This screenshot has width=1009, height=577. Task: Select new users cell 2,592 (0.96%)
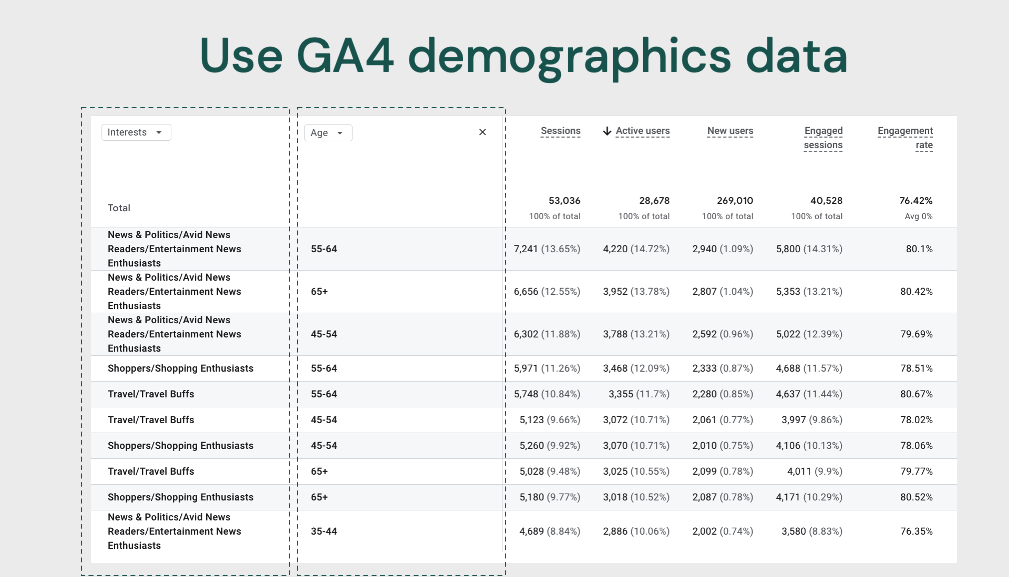pyautogui.click(x=723, y=334)
